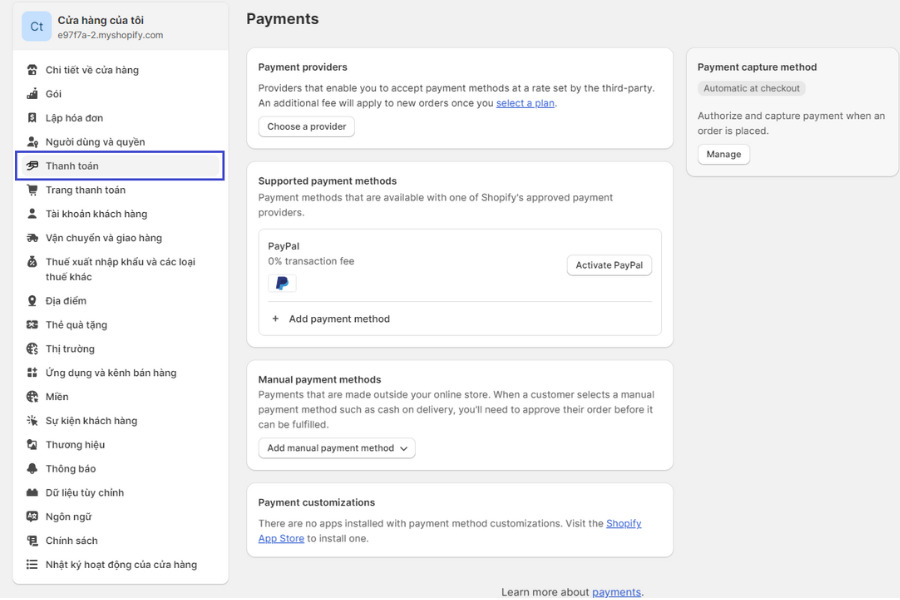
Task: Select the Thanh toán sidebar icon
Action: pyautogui.click(x=30, y=165)
